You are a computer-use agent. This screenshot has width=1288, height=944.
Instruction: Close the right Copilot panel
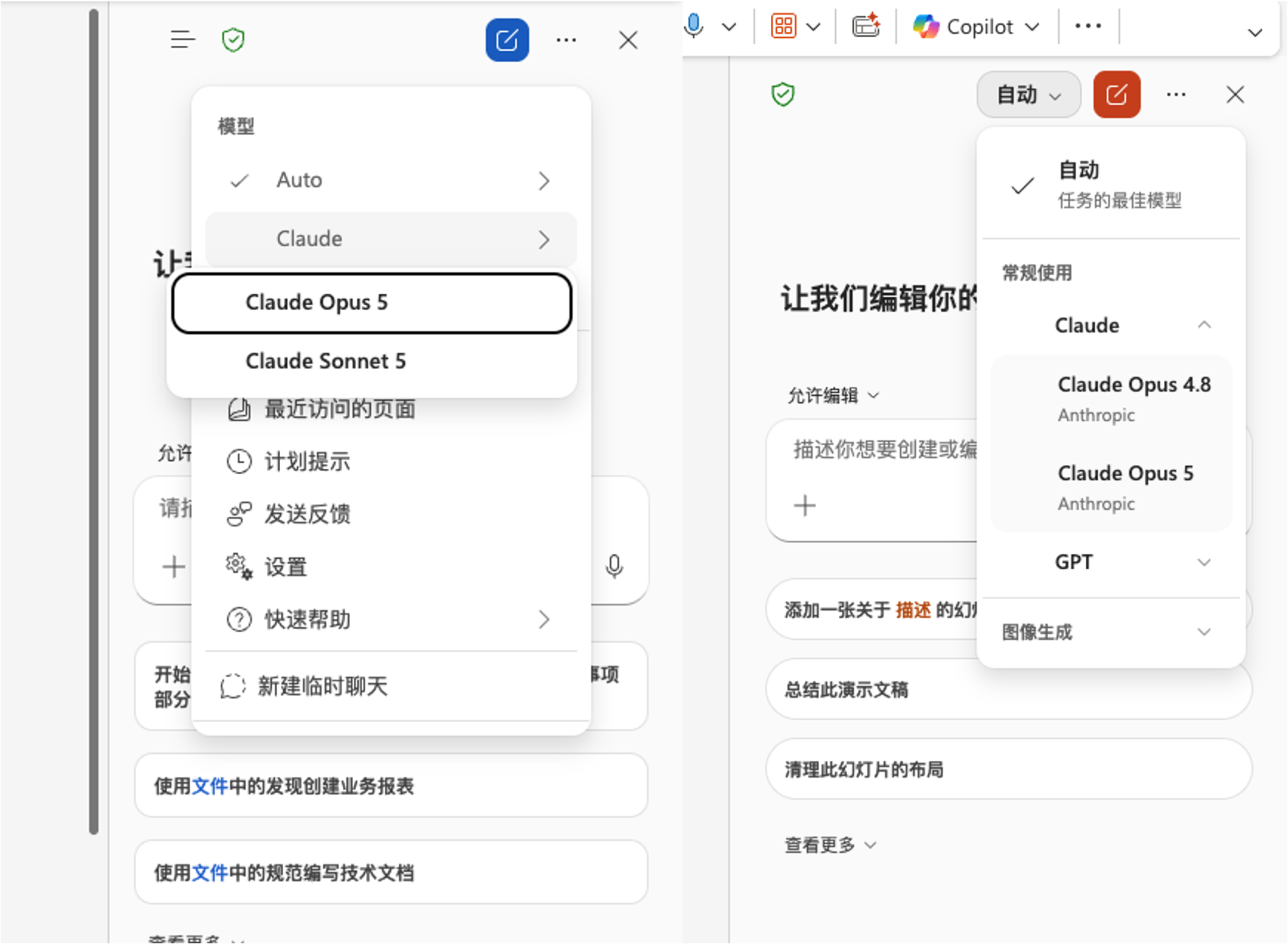[1235, 94]
